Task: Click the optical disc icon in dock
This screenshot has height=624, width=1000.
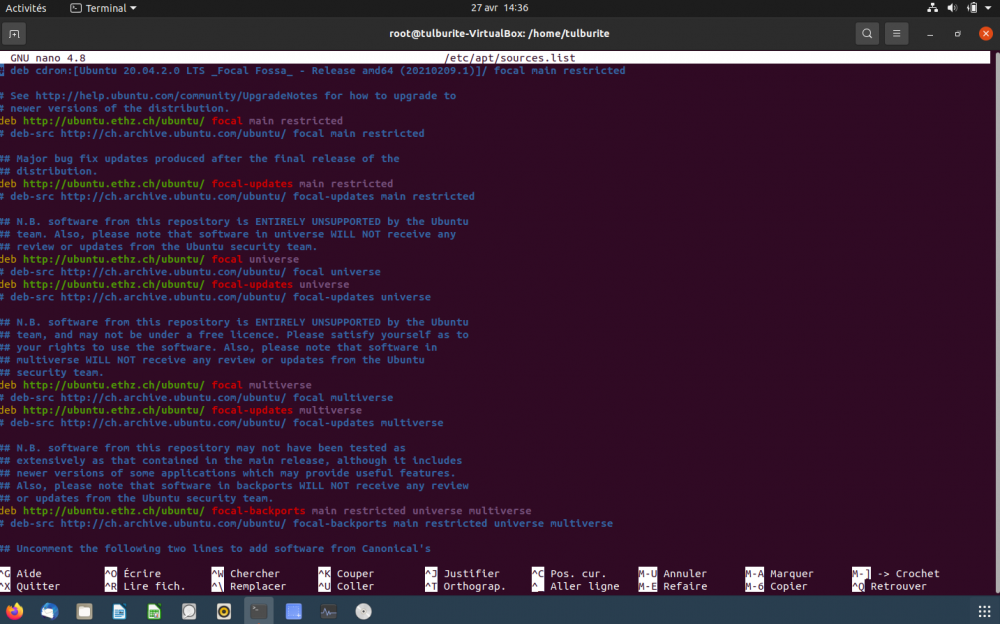Action: (364, 611)
